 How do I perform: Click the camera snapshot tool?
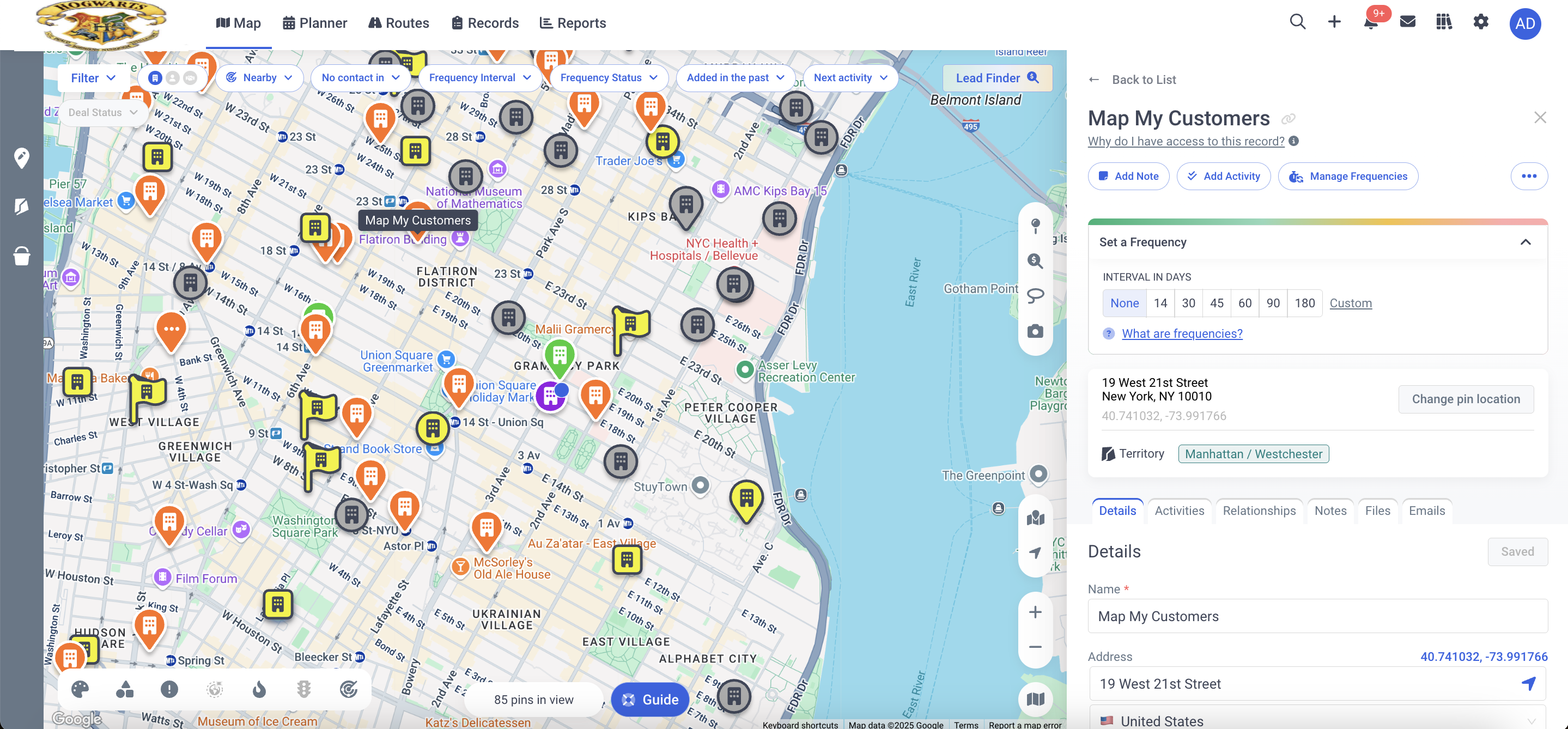tap(1035, 331)
